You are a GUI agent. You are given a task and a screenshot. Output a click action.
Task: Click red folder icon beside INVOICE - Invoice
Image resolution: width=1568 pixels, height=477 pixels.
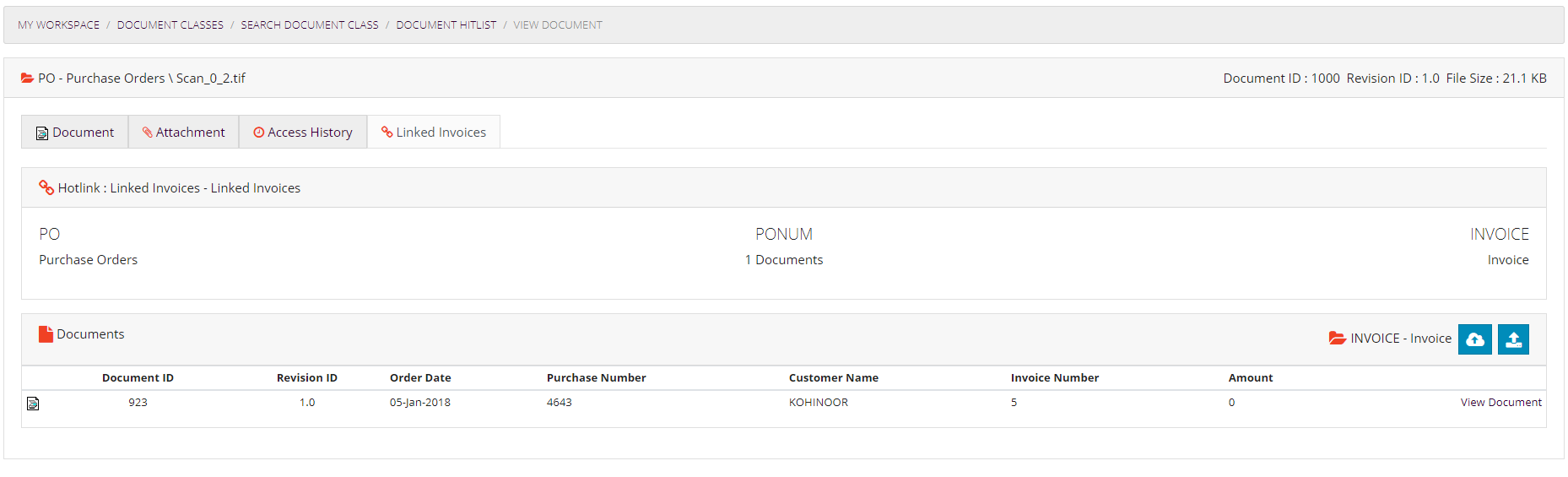tap(1337, 338)
